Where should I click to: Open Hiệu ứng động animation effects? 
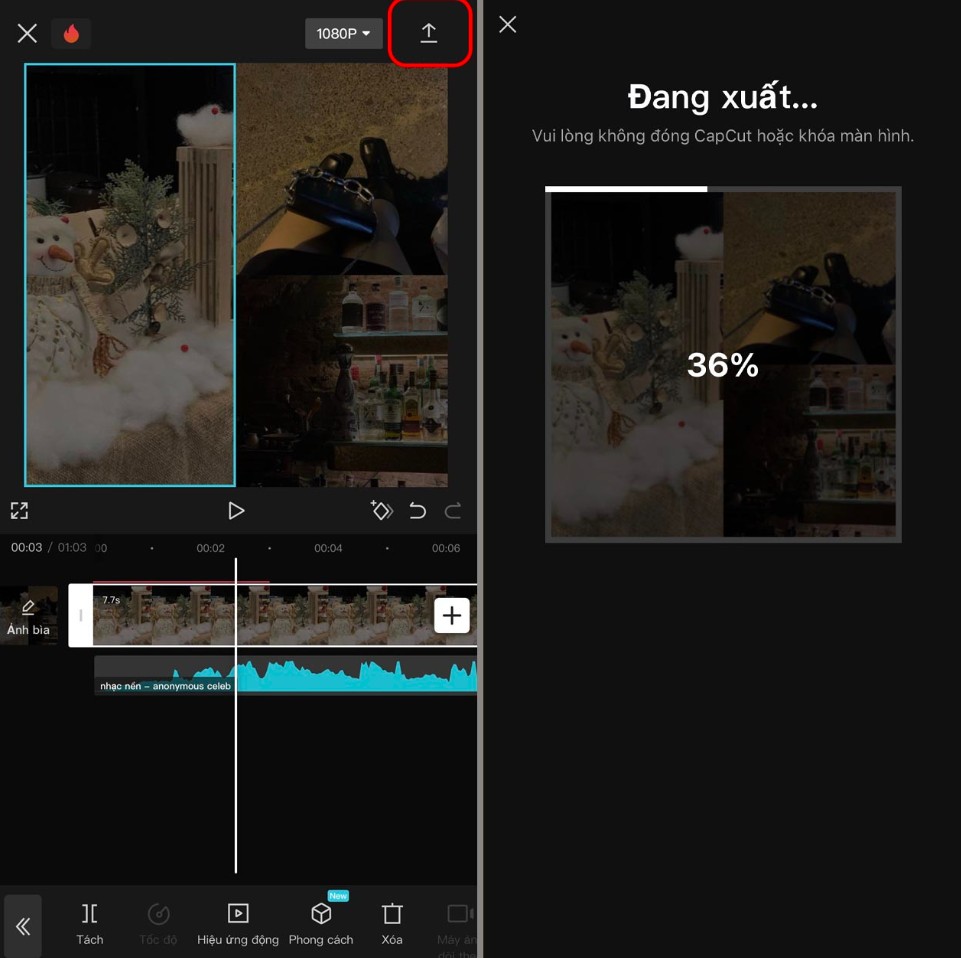tap(238, 924)
